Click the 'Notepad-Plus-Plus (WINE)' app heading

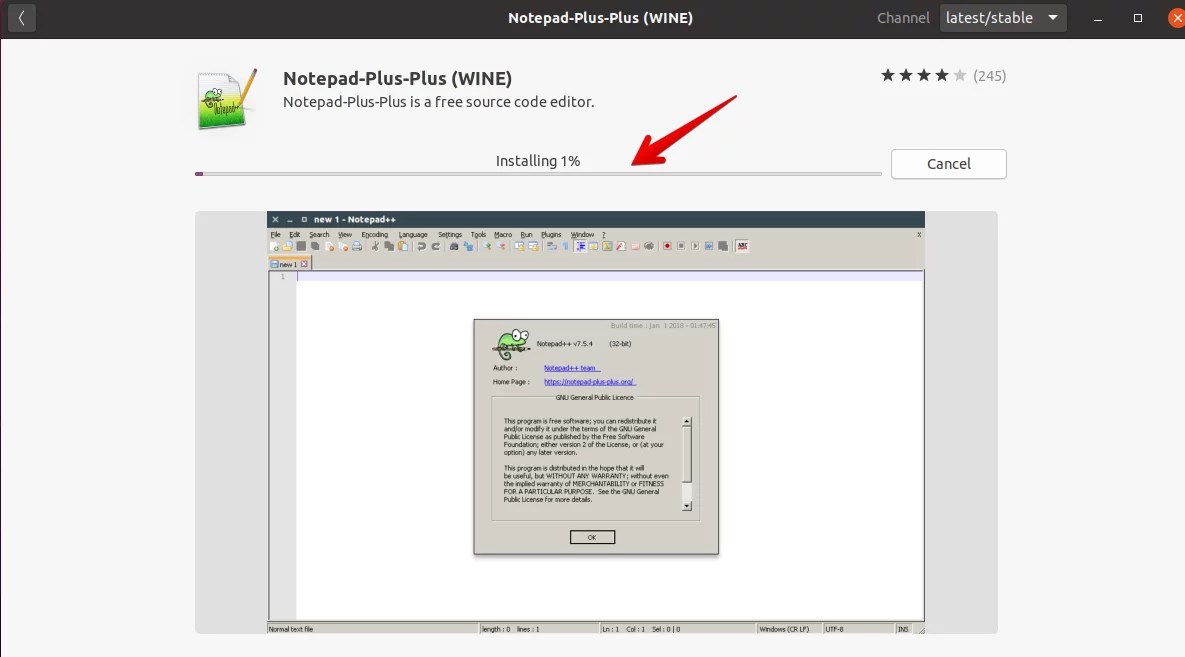398,79
